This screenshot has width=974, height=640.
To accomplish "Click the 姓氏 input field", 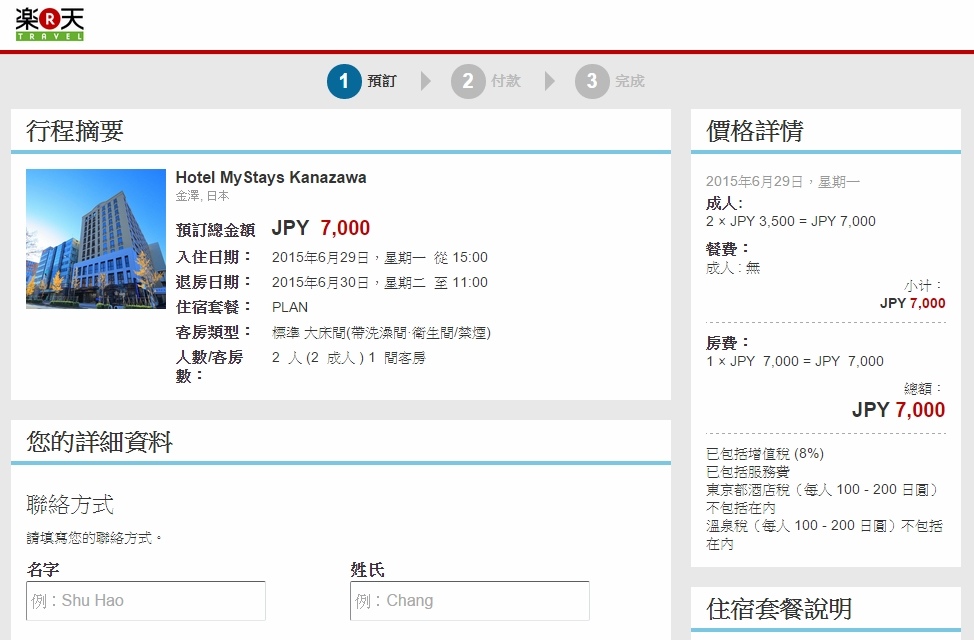I will coord(470,601).
